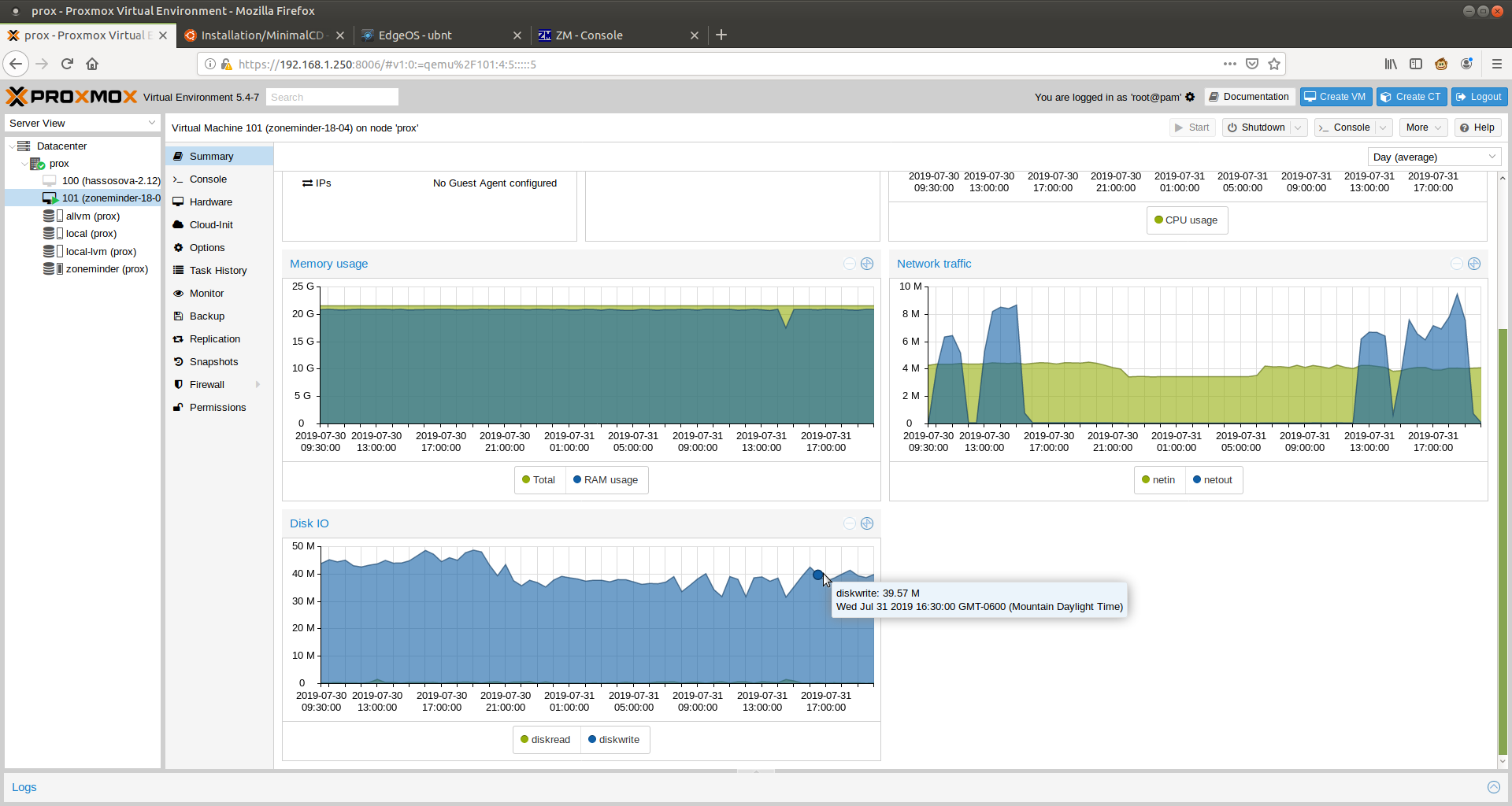Screen dimensions: 1512x806
Task: Open Console button dropdown arrow
Action: pos(1383,128)
